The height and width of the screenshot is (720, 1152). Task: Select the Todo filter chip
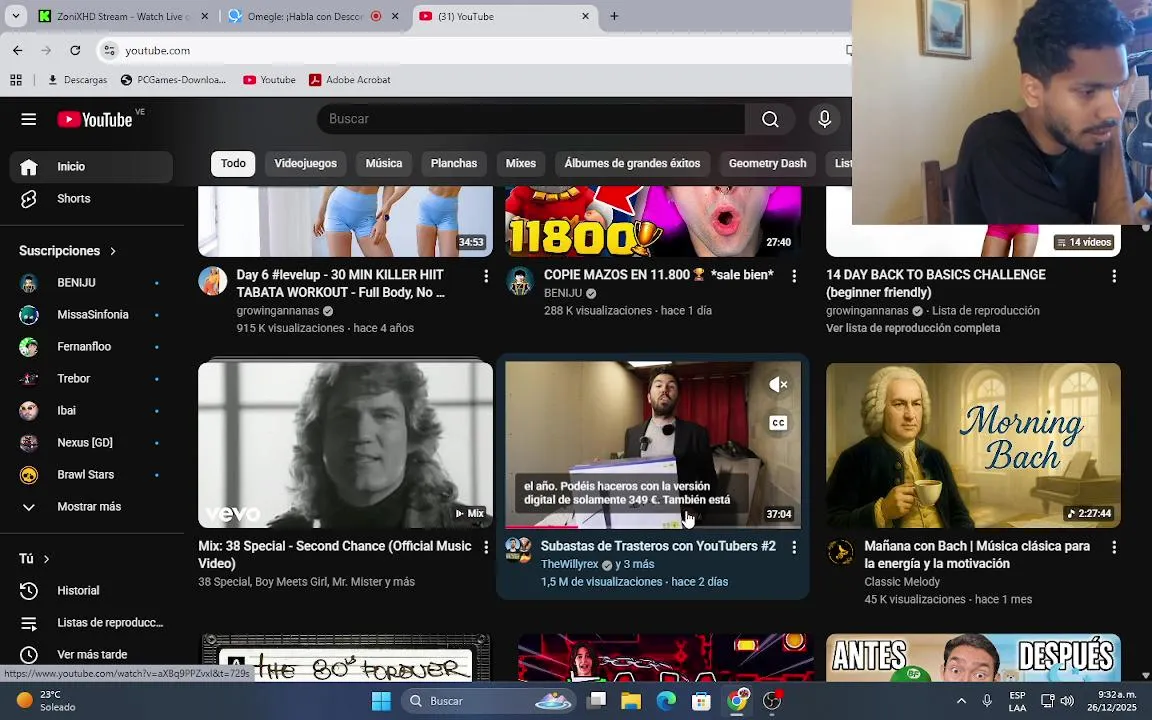pyautogui.click(x=233, y=164)
